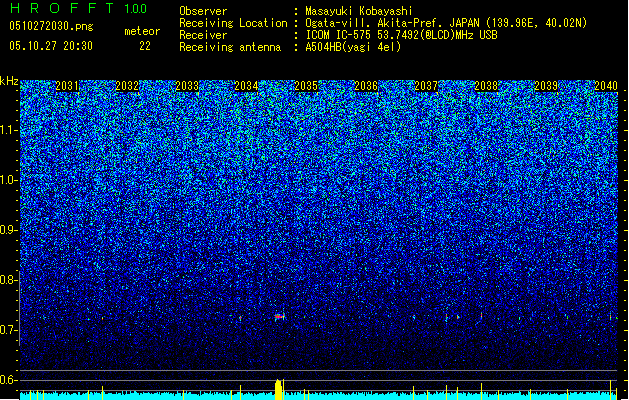Click the 0.6 kHz axis label
The image size is (629, 400).
point(8,380)
